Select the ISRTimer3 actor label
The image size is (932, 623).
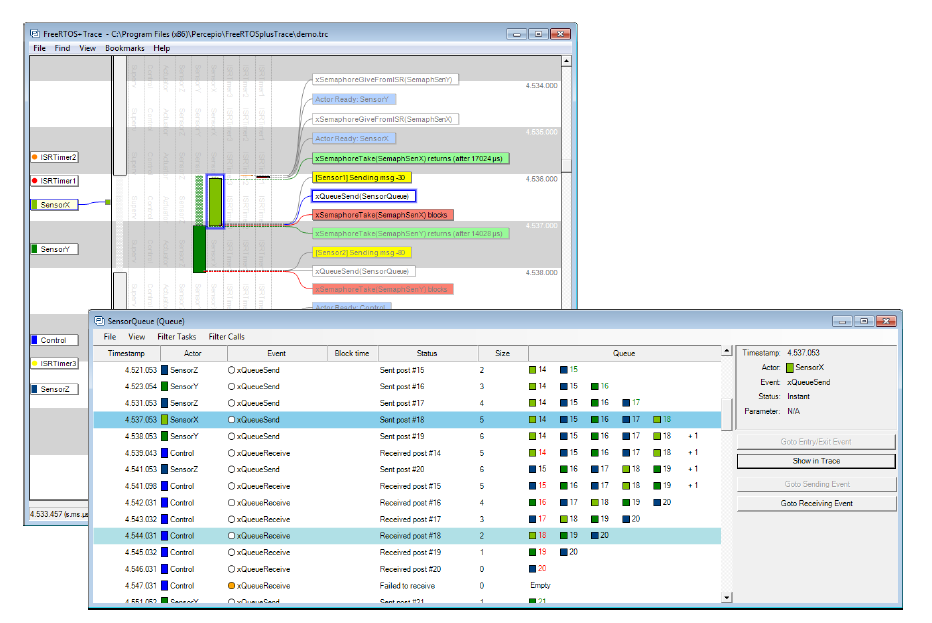[55, 364]
